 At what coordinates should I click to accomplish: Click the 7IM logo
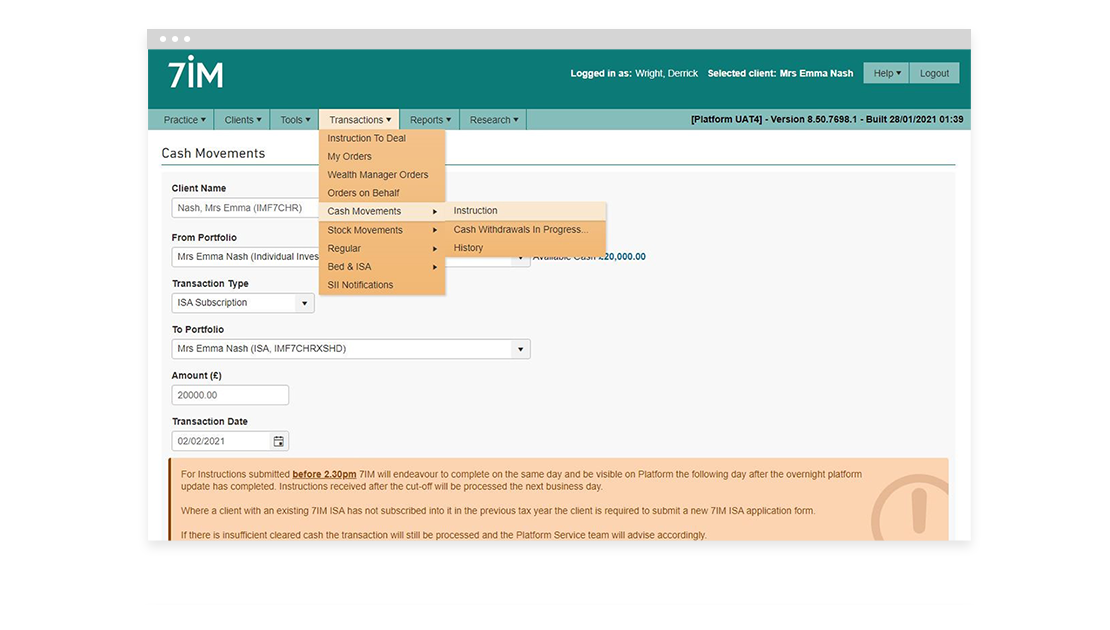pos(195,72)
